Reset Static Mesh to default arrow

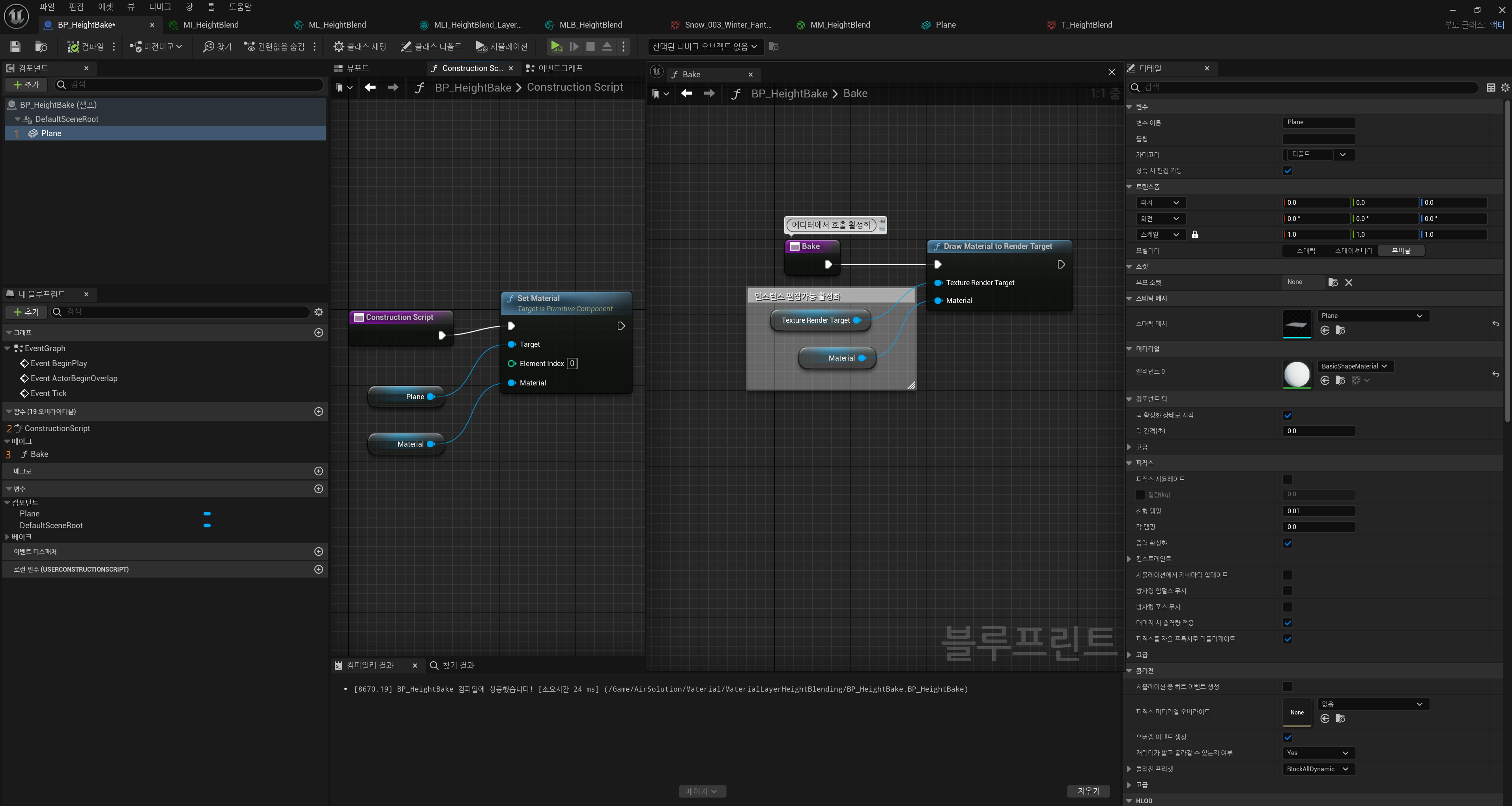(1495, 324)
